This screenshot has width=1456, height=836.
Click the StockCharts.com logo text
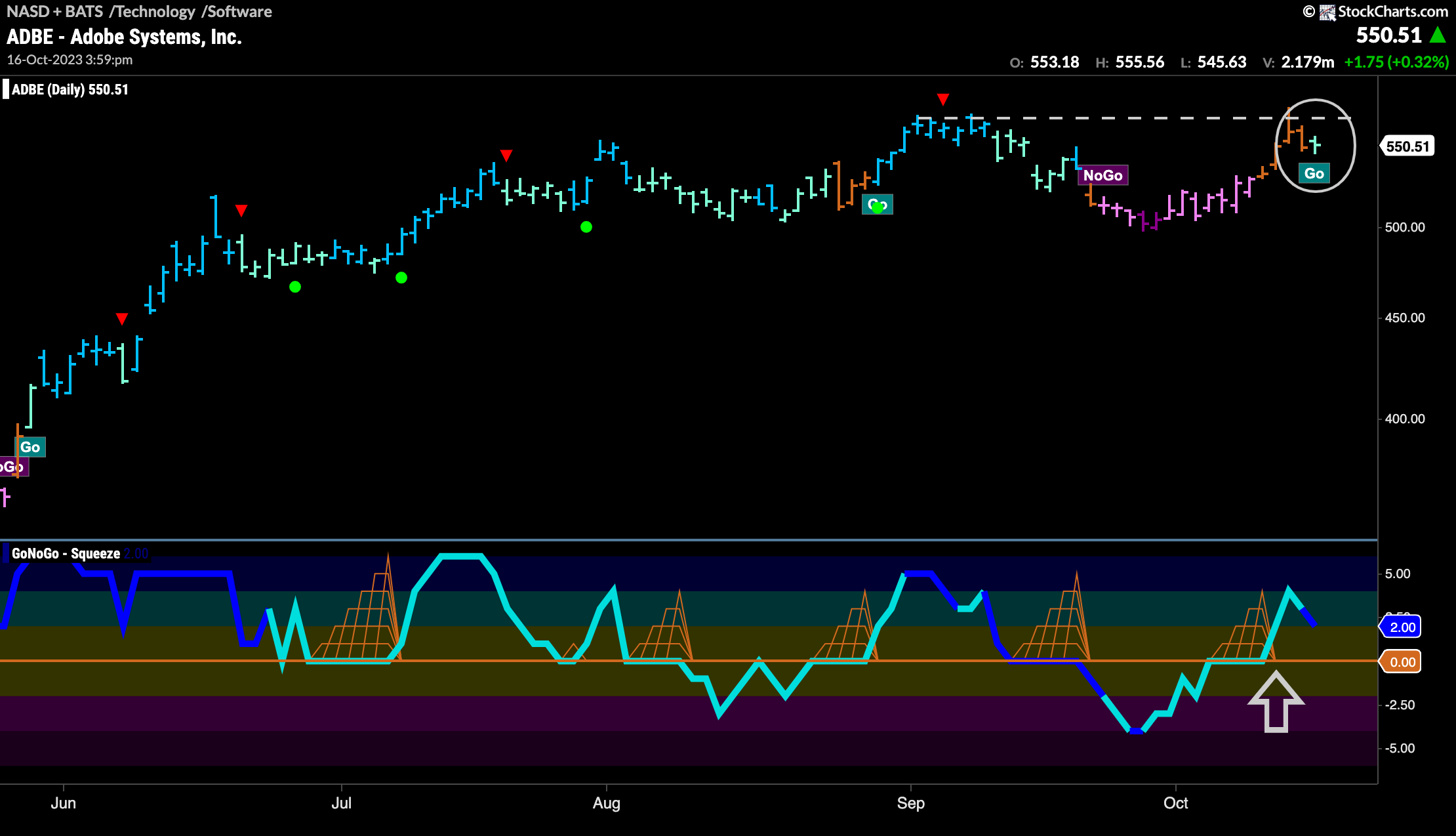tap(1393, 12)
